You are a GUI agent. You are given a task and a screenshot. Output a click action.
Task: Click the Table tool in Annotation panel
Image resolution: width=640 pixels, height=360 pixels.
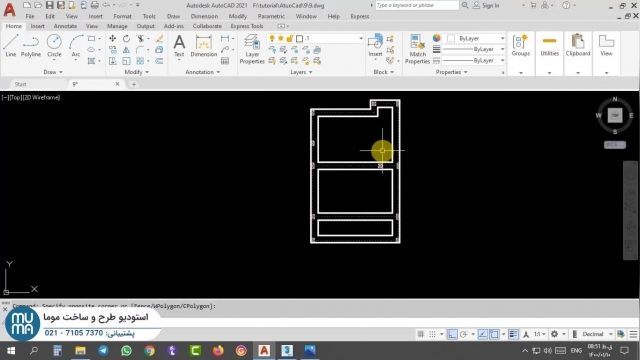click(225, 61)
